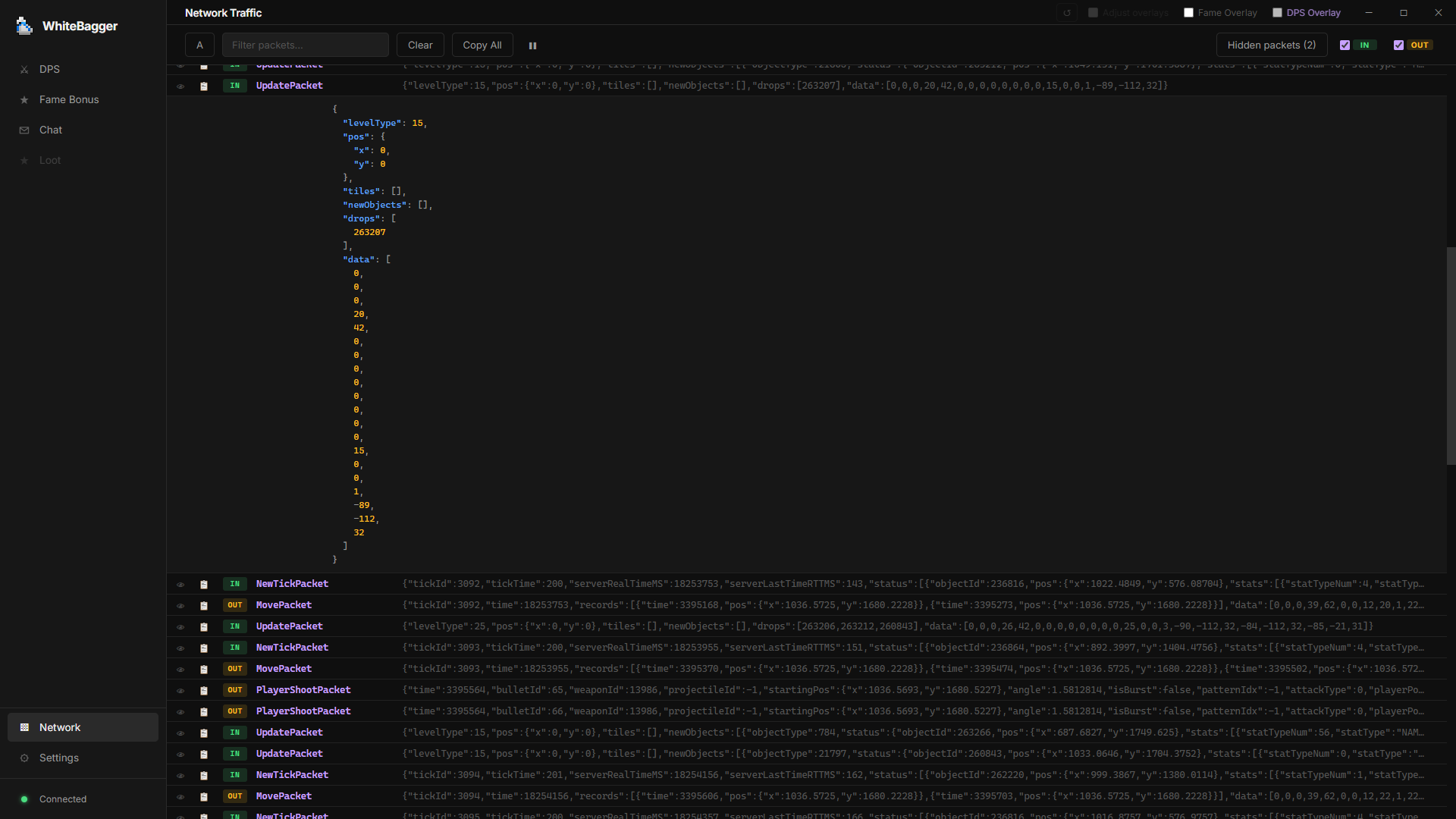The height and width of the screenshot is (819, 1456).
Task: Click the A toggle button beside filter
Action: [199, 45]
